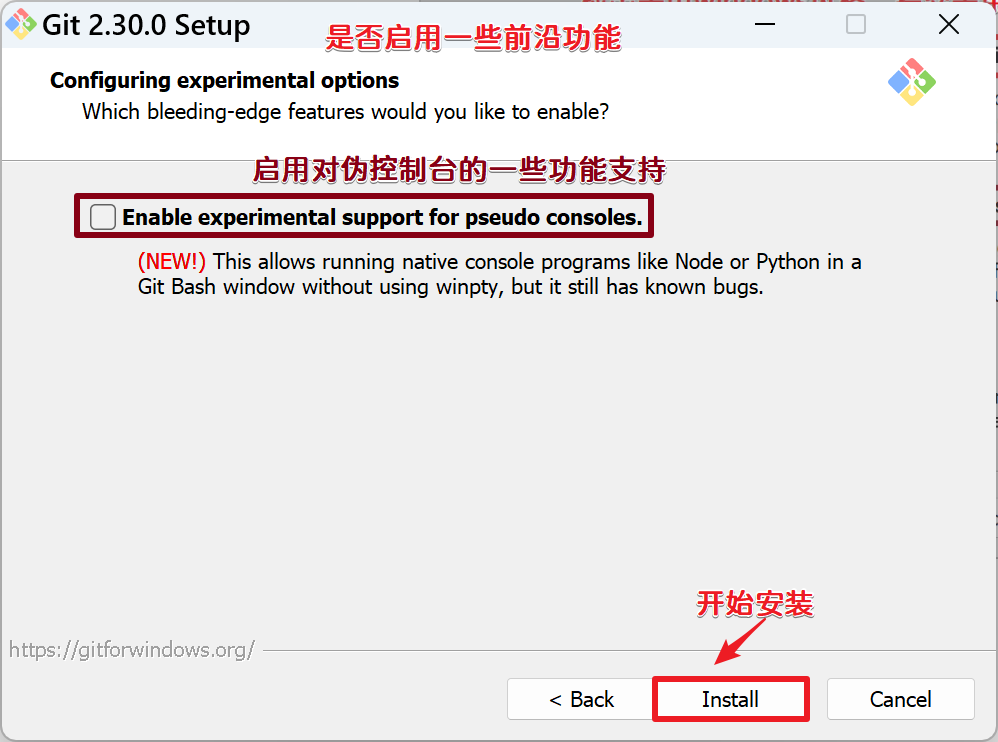Screen dimensions: 998x742
Task: Go back with the Back button
Action: pyautogui.click(x=580, y=699)
